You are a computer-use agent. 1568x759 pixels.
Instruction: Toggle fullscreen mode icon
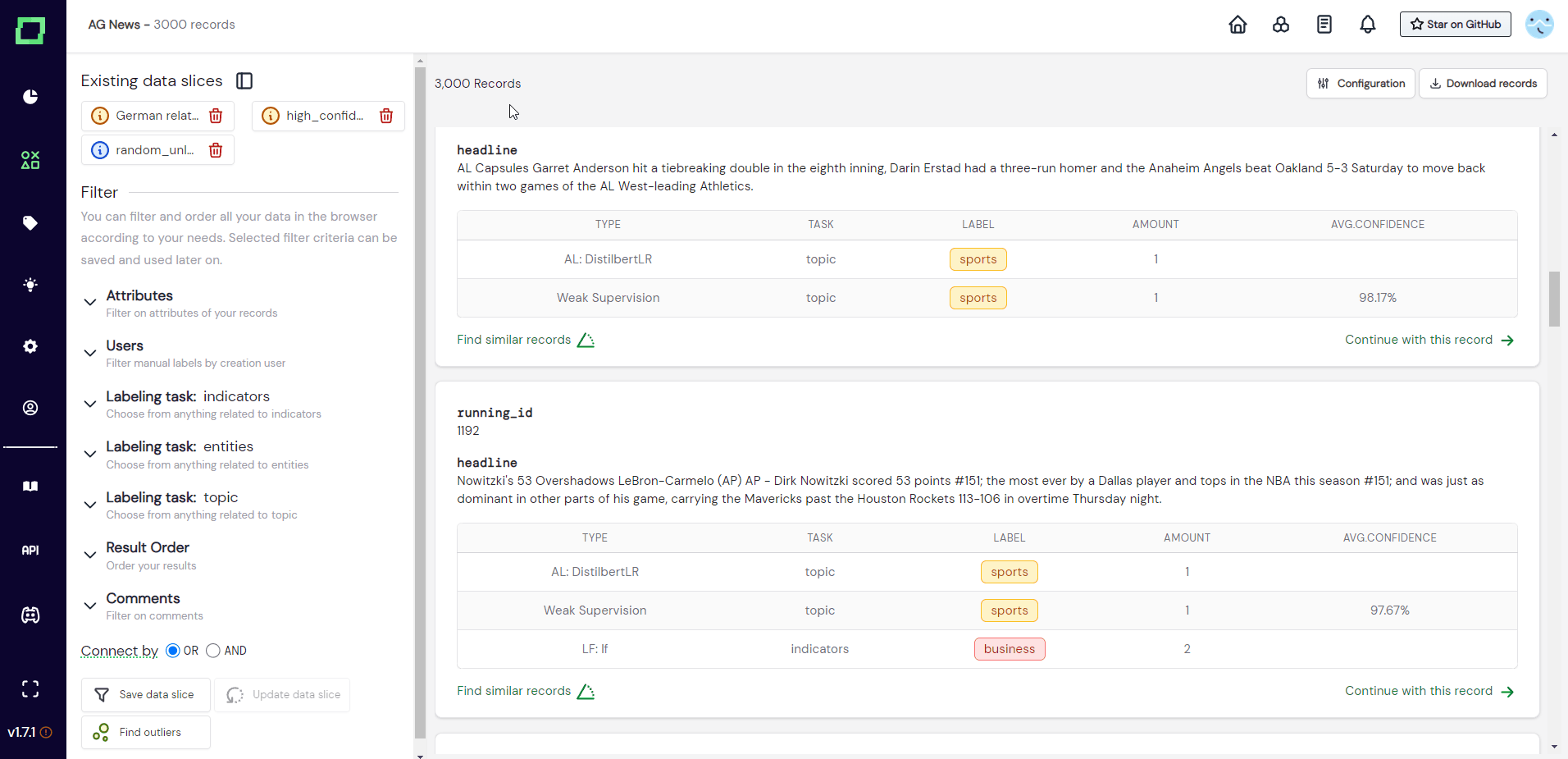[x=30, y=688]
